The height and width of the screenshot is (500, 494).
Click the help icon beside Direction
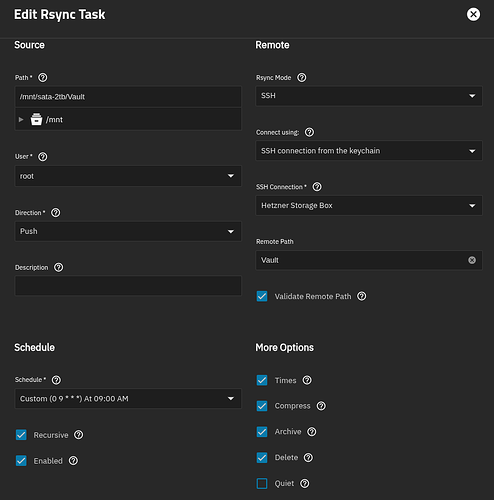point(56,213)
